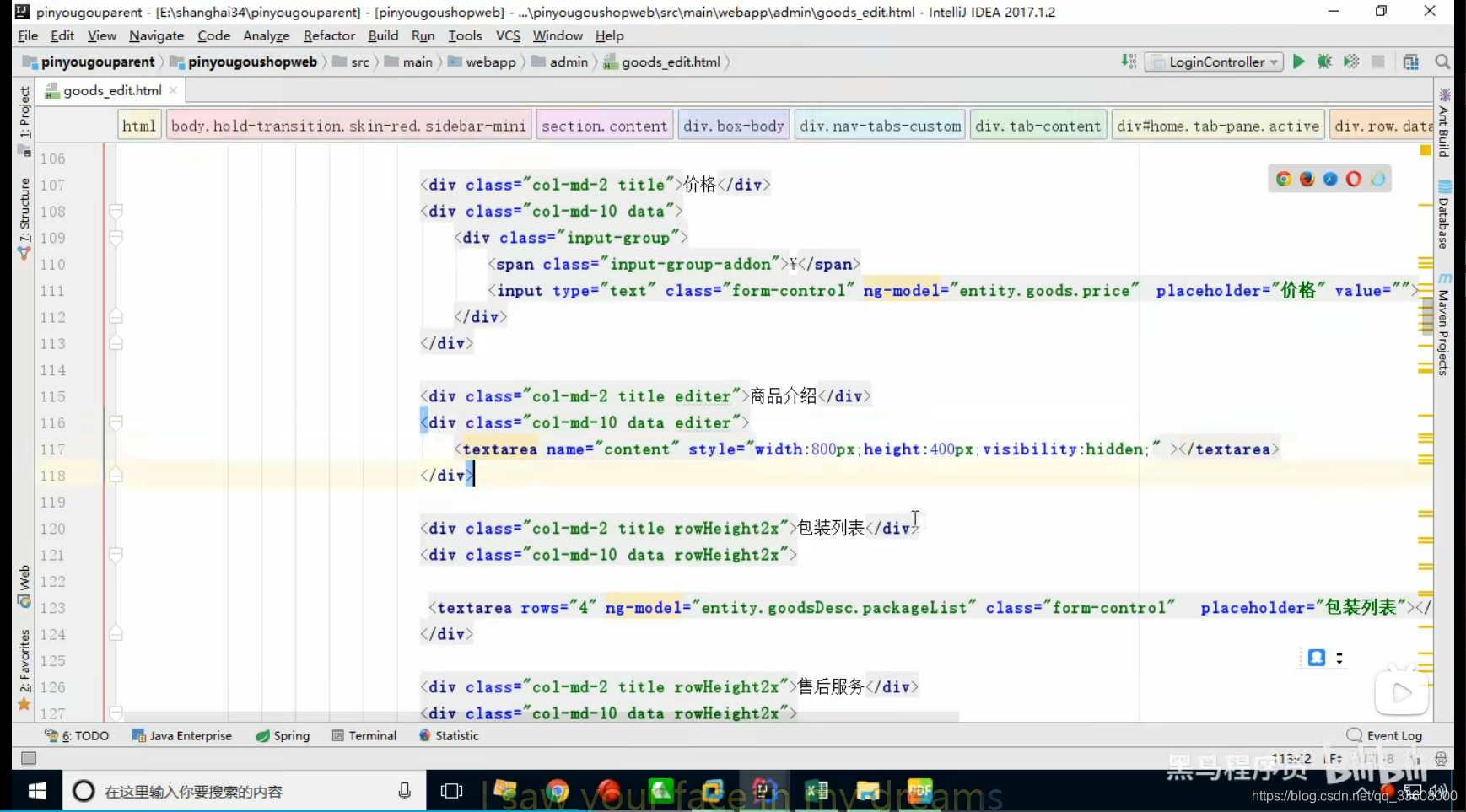This screenshot has height=812, width=1466.
Task: Open the File menu
Action: click(28, 35)
